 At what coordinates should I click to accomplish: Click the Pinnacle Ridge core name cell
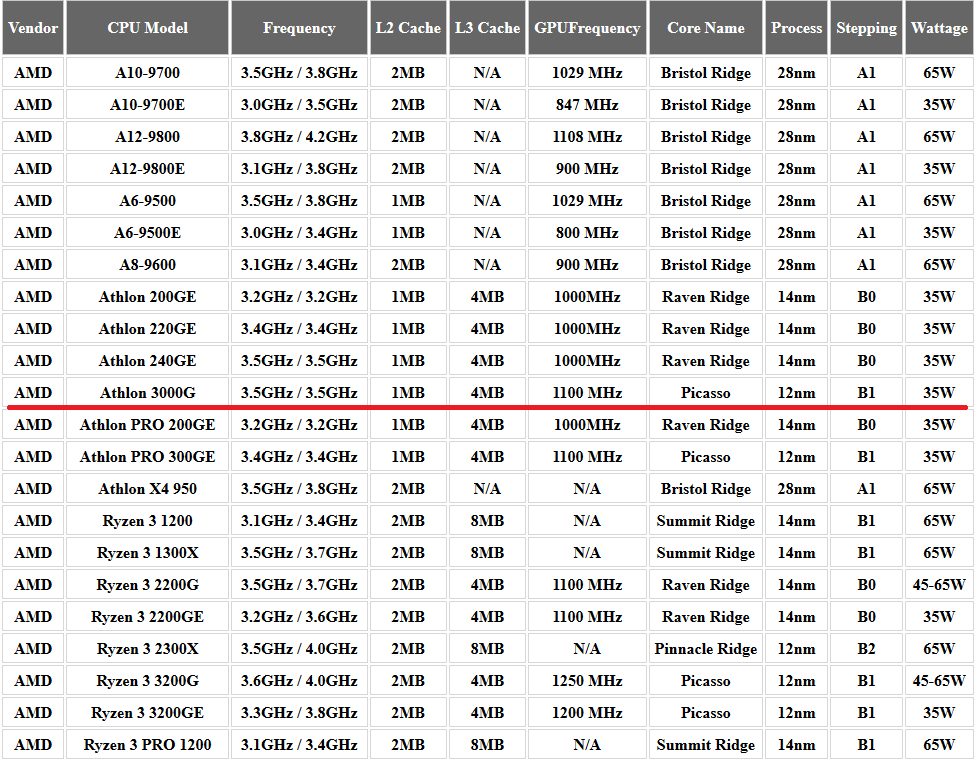coord(706,649)
